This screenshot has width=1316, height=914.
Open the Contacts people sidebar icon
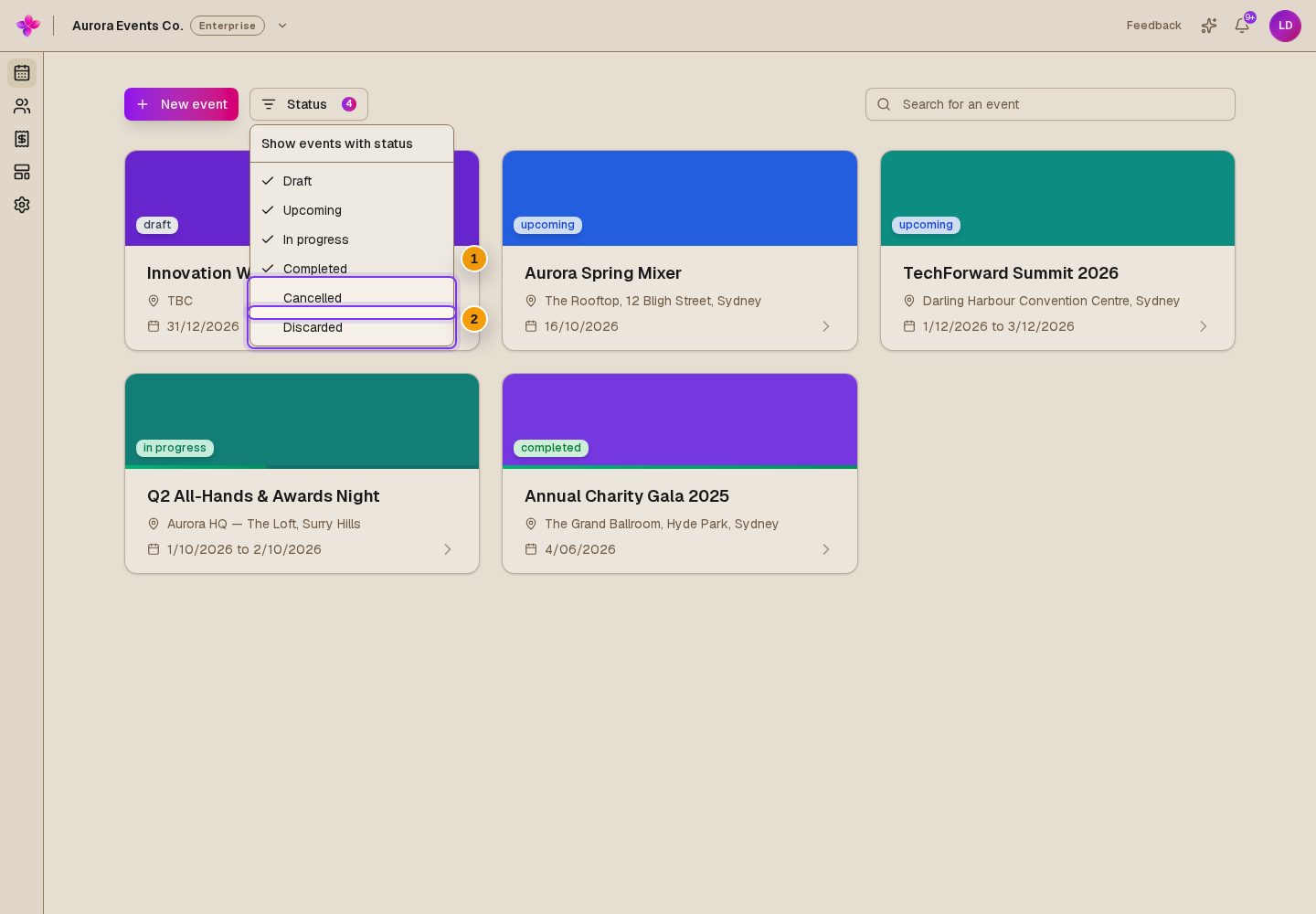[x=22, y=106]
